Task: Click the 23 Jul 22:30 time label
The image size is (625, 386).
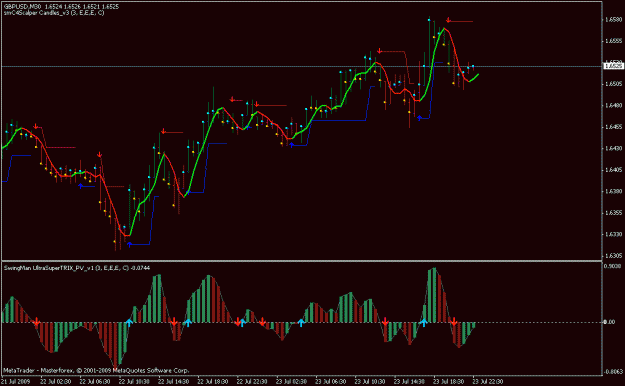Action: pos(488,382)
